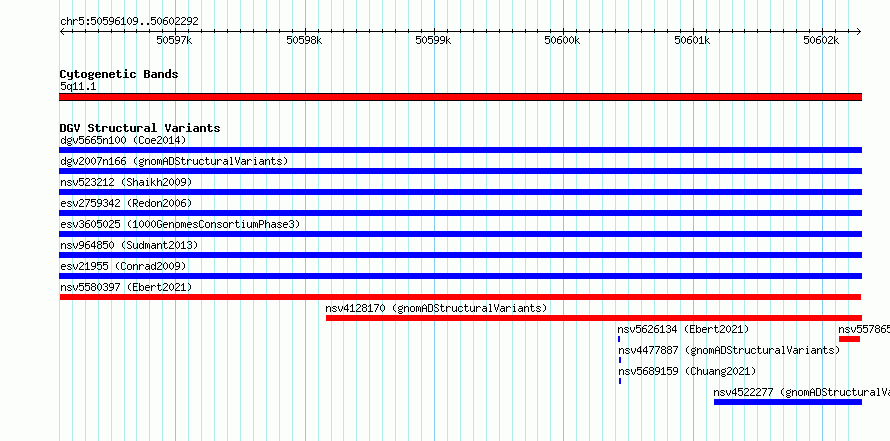Open the dgv5665n100 (Coe2014) variant label
Screen dimensions: 890x441
click(x=123, y=140)
